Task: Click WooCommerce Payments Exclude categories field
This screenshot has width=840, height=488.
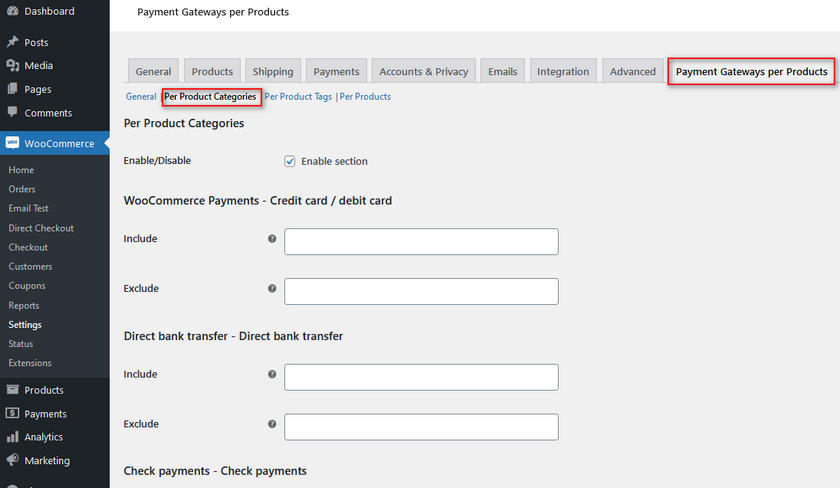Action: point(421,291)
